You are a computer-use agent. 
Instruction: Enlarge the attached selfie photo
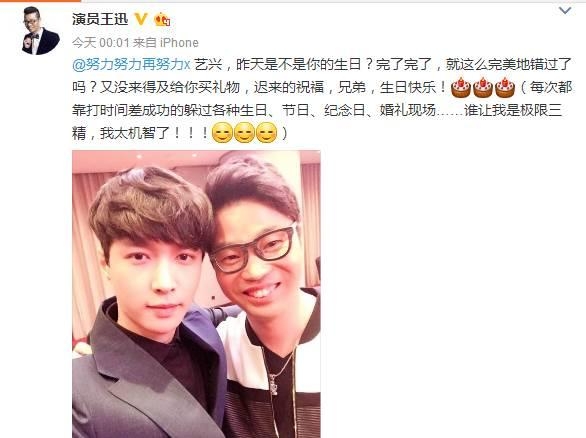pyautogui.click(x=196, y=294)
